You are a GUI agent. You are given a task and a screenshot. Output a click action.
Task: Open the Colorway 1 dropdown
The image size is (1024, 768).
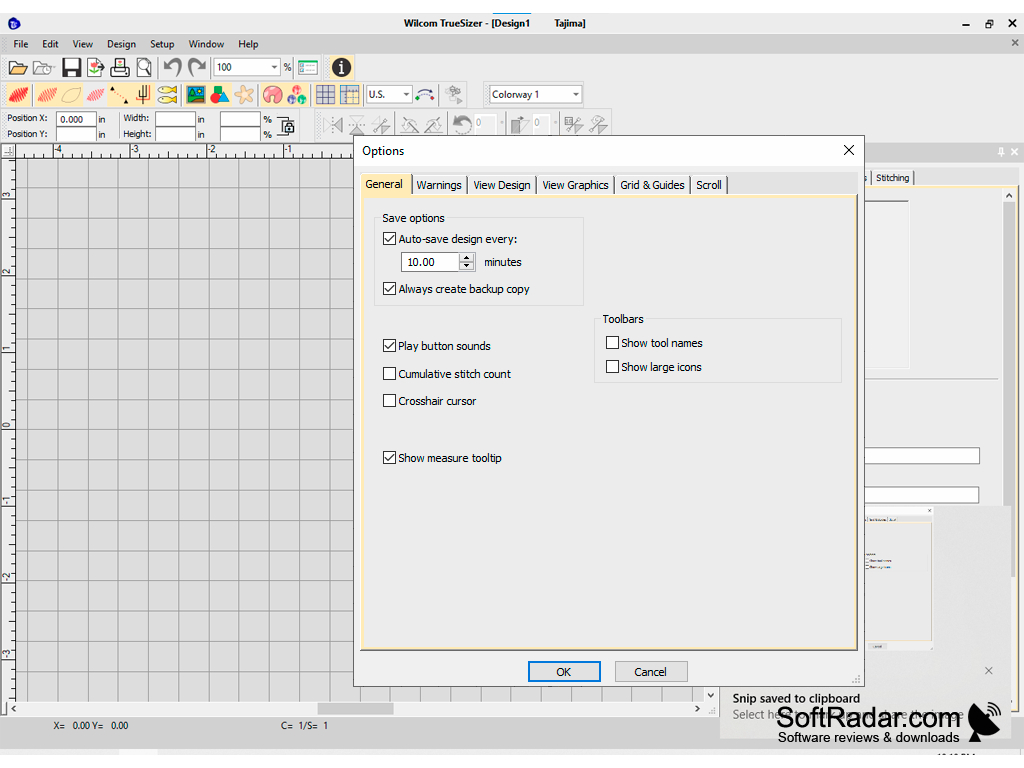click(x=575, y=95)
